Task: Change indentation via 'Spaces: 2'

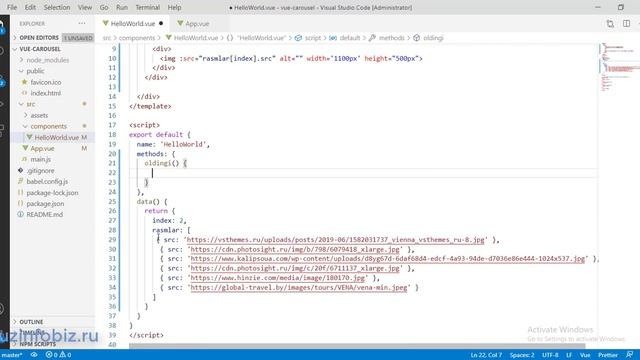Action: point(522,355)
